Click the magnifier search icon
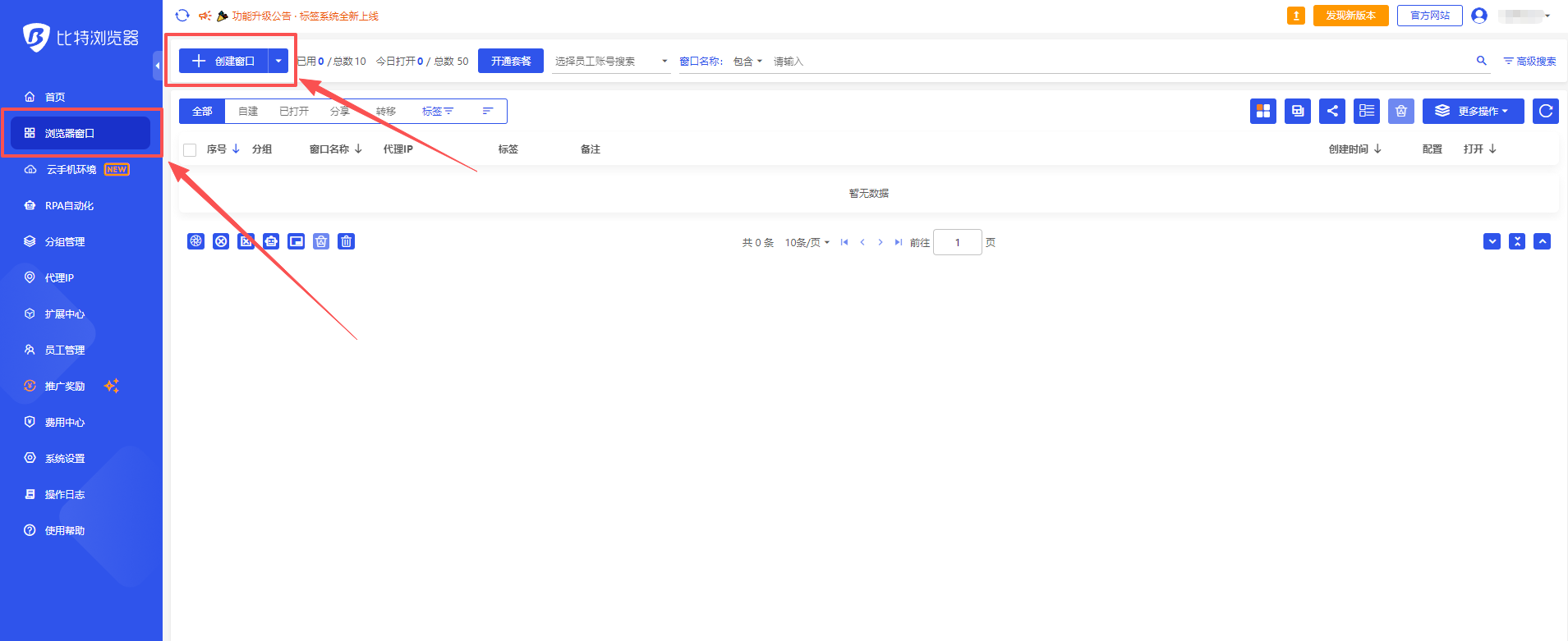The image size is (1568, 641). (x=1482, y=61)
